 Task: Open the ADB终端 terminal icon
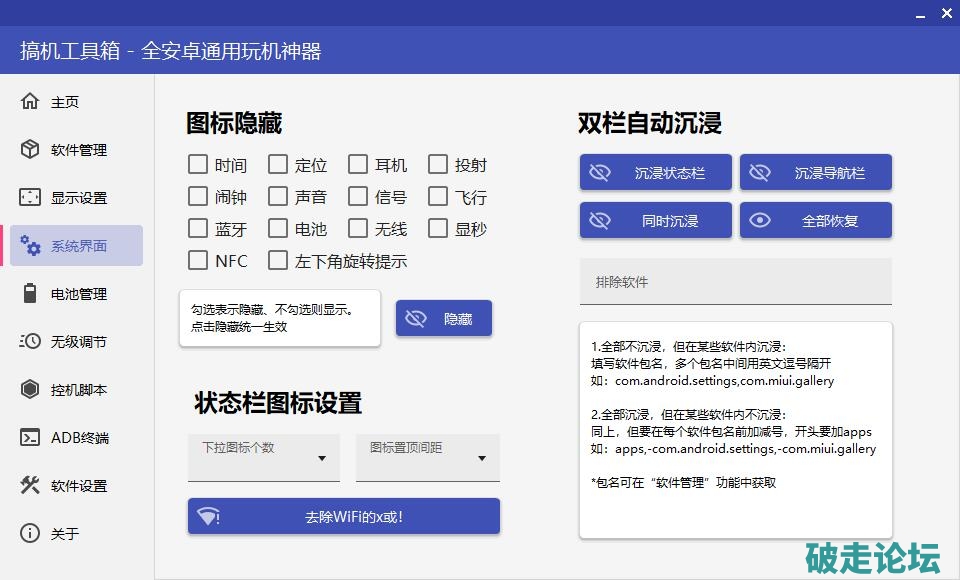click(30, 437)
